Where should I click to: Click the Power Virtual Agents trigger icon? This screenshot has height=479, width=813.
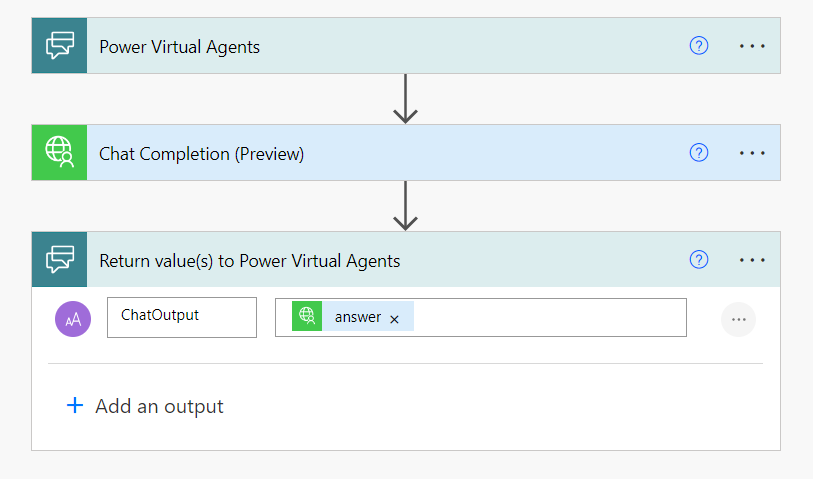pos(59,46)
